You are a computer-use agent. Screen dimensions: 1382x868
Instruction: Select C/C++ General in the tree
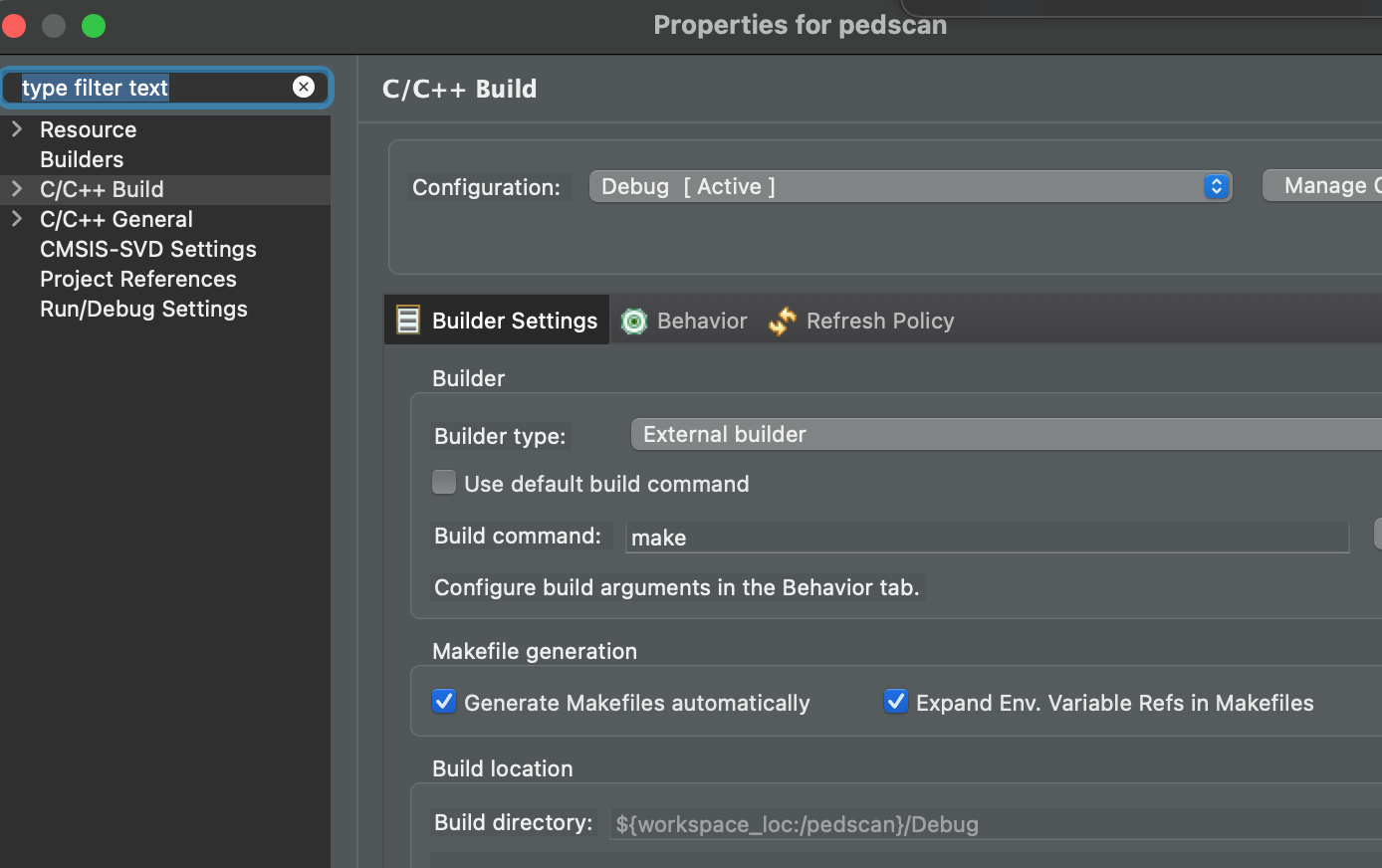click(x=116, y=219)
